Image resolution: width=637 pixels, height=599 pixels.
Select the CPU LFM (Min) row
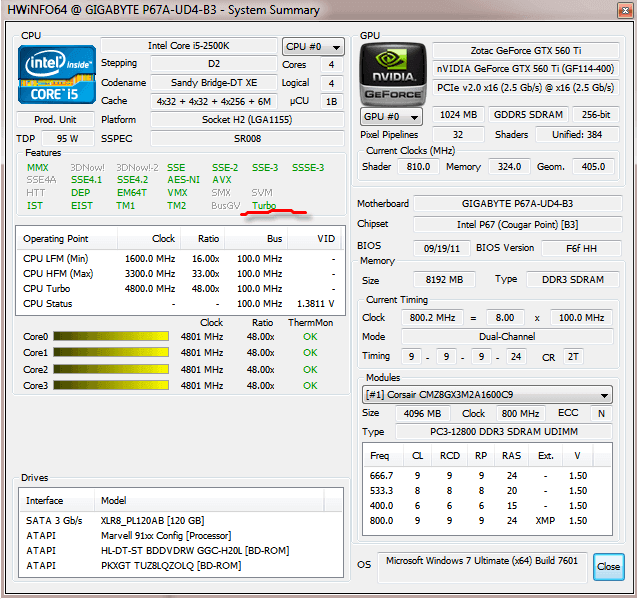pos(180,259)
